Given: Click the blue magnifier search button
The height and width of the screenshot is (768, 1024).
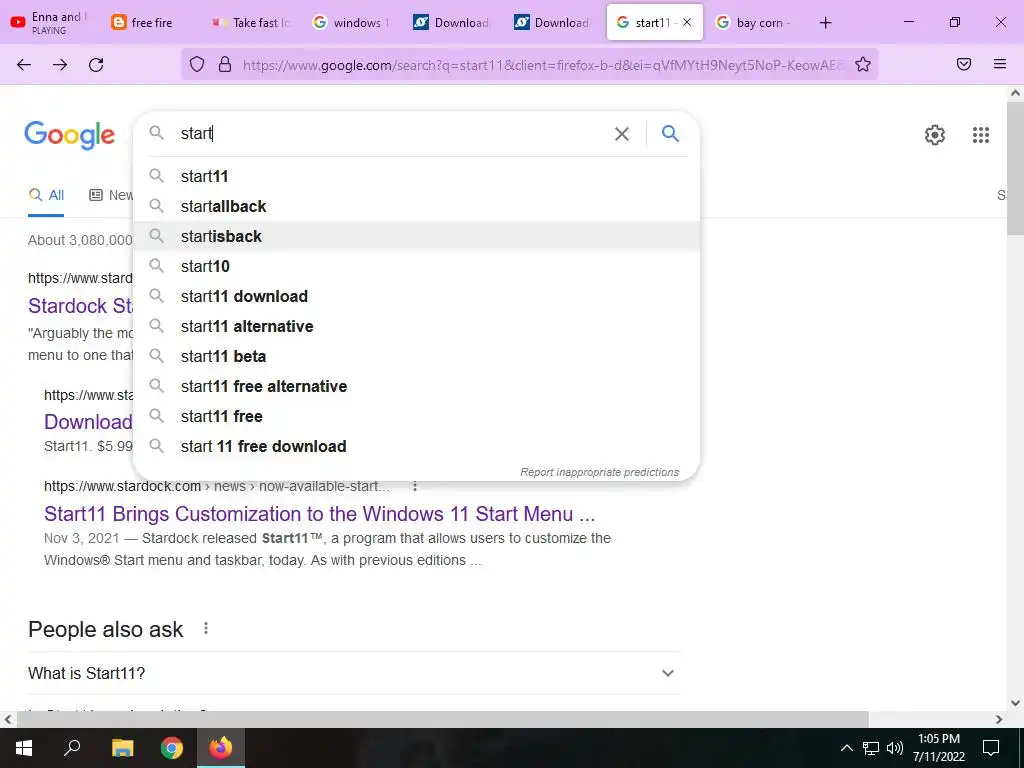Looking at the screenshot, I should point(670,133).
